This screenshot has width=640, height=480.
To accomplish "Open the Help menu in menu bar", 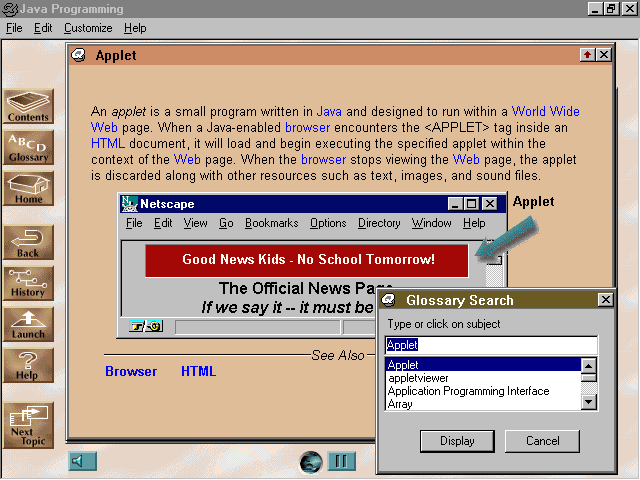I will 135,28.
